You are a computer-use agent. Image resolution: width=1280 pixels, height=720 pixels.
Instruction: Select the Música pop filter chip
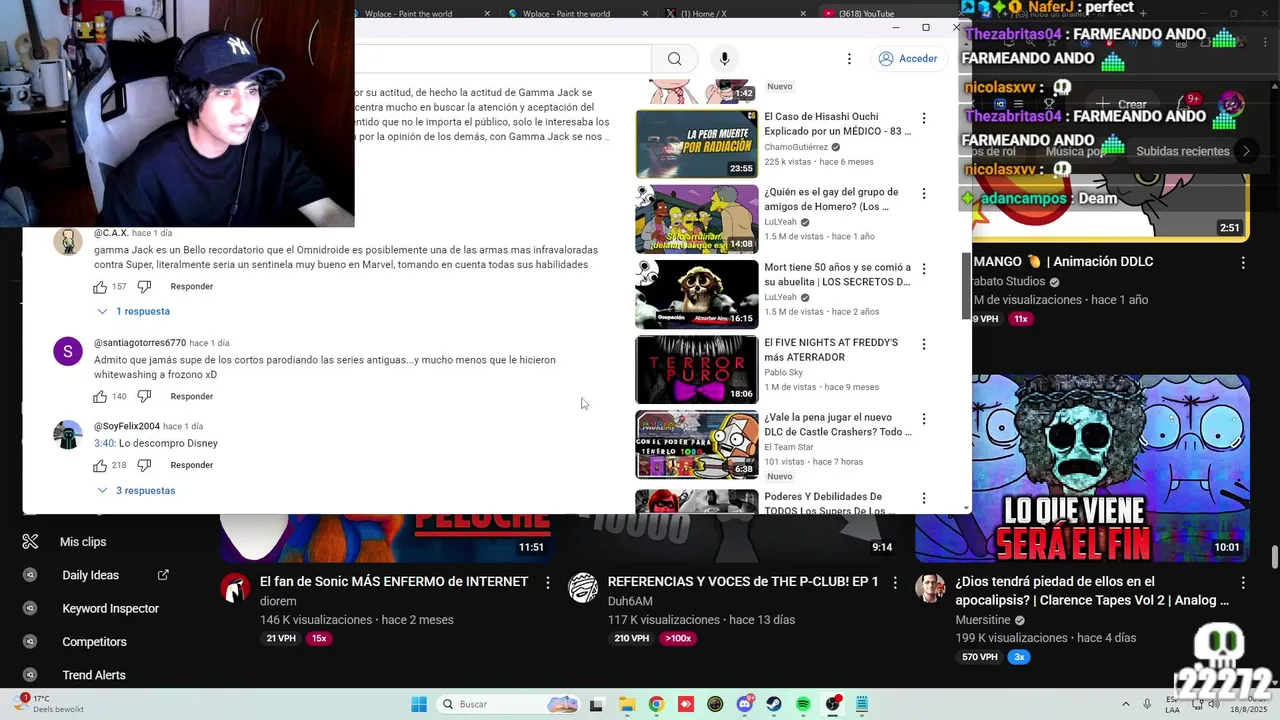coord(1076,152)
